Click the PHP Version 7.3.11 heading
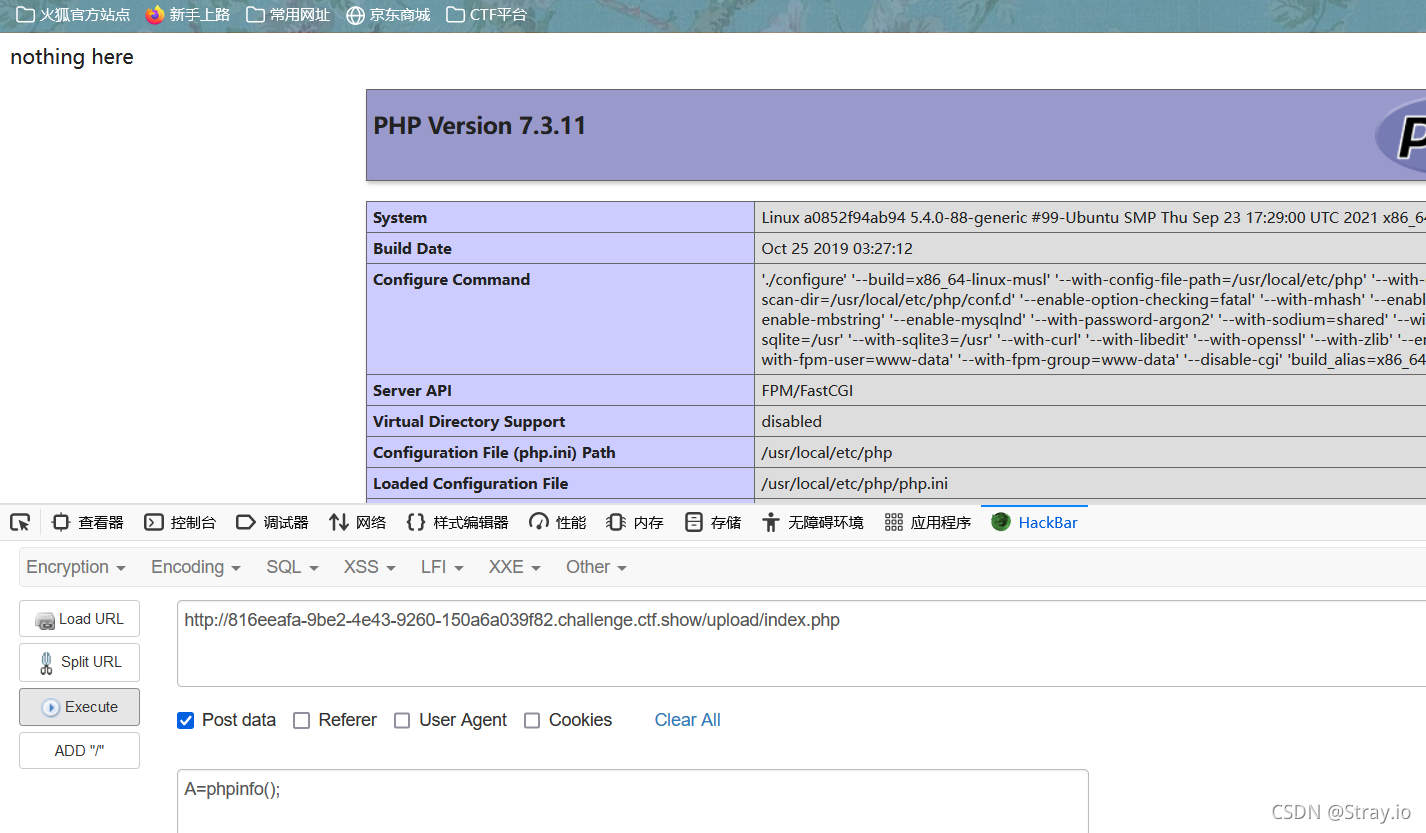Viewport: 1426px width, 833px height. click(x=479, y=126)
